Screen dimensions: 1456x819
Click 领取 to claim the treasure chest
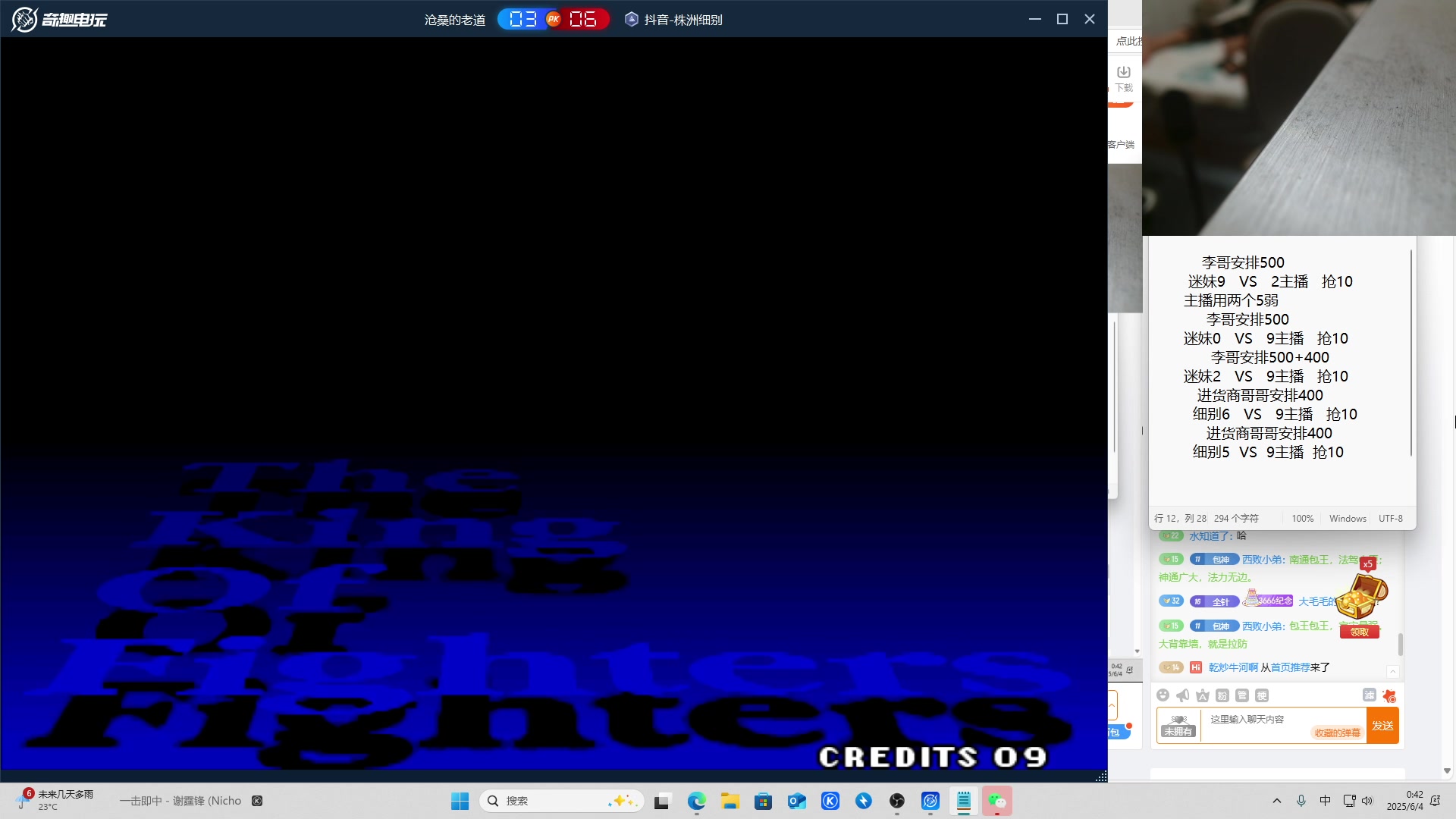(x=1360, y=632)
